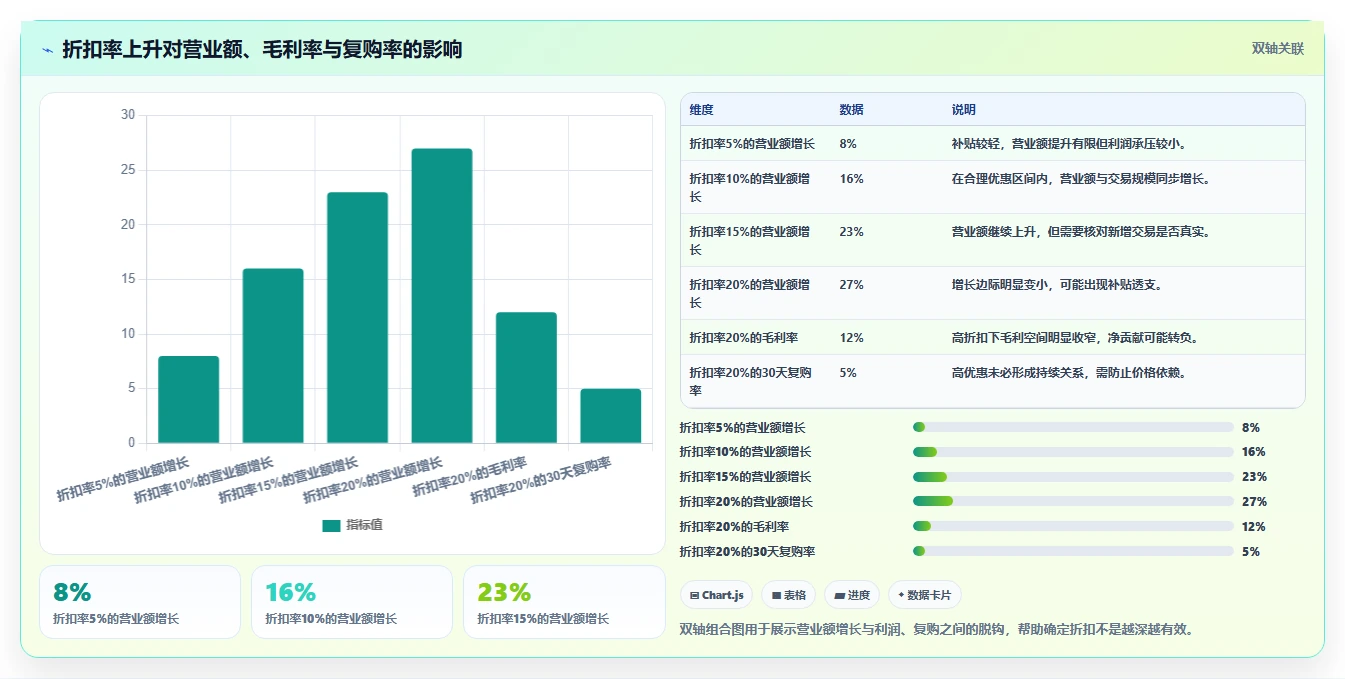Click the 16% data card

352,602
